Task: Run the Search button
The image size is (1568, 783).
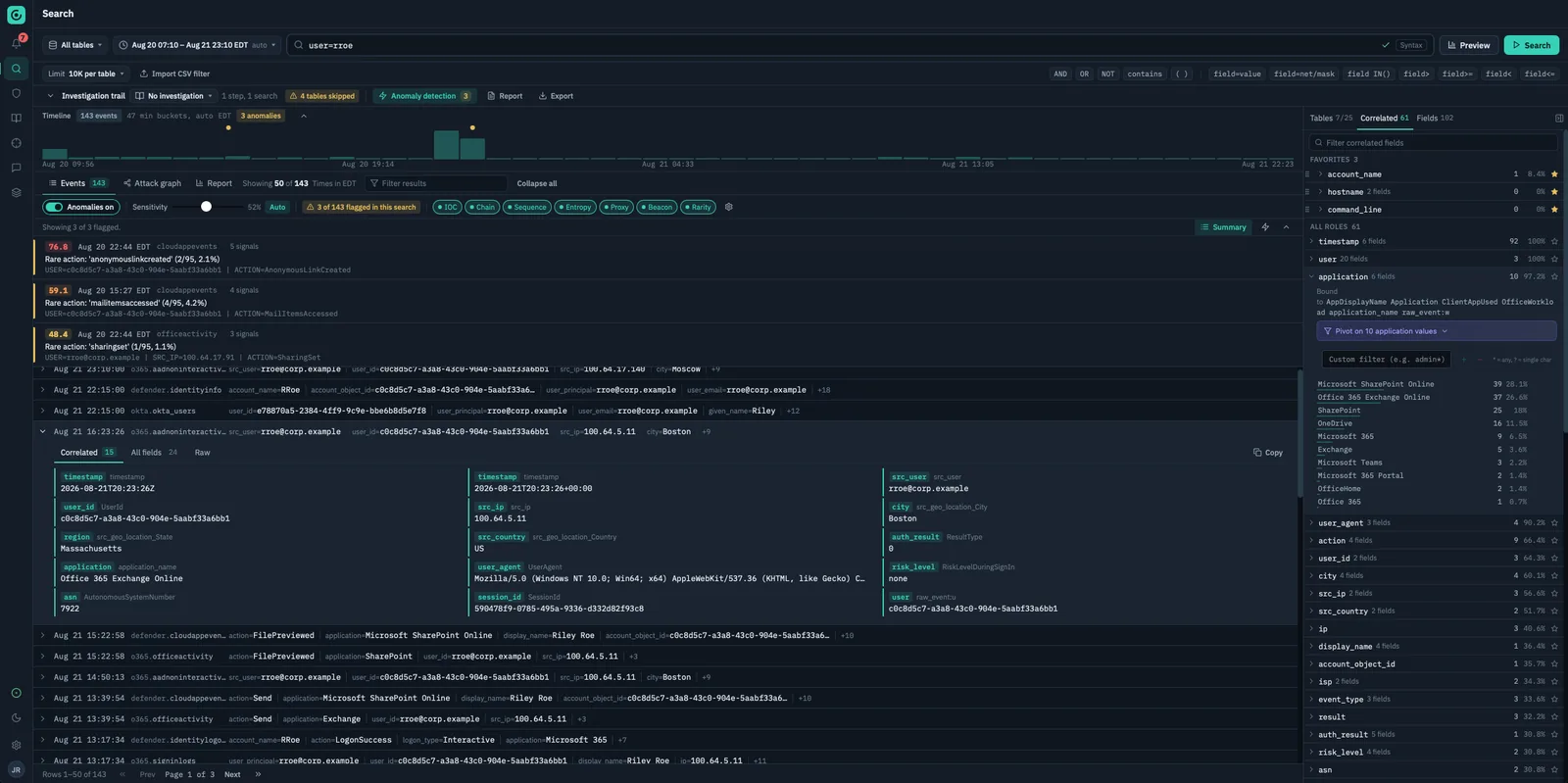Action: [x=1531, y=45]
